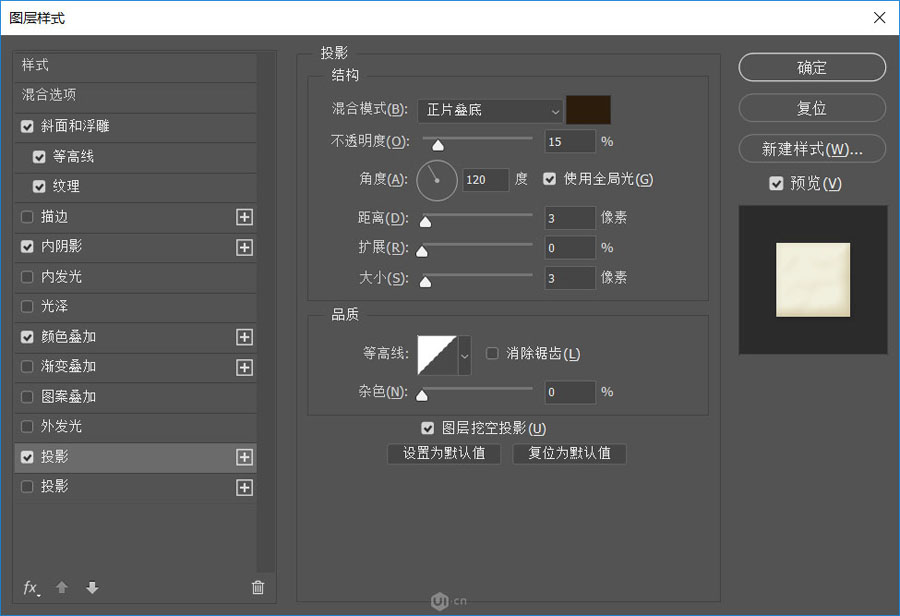This screenshot has height=616, width=900.
Task: Select the 混合选项 entry in style list
Action: click(60, 97)
